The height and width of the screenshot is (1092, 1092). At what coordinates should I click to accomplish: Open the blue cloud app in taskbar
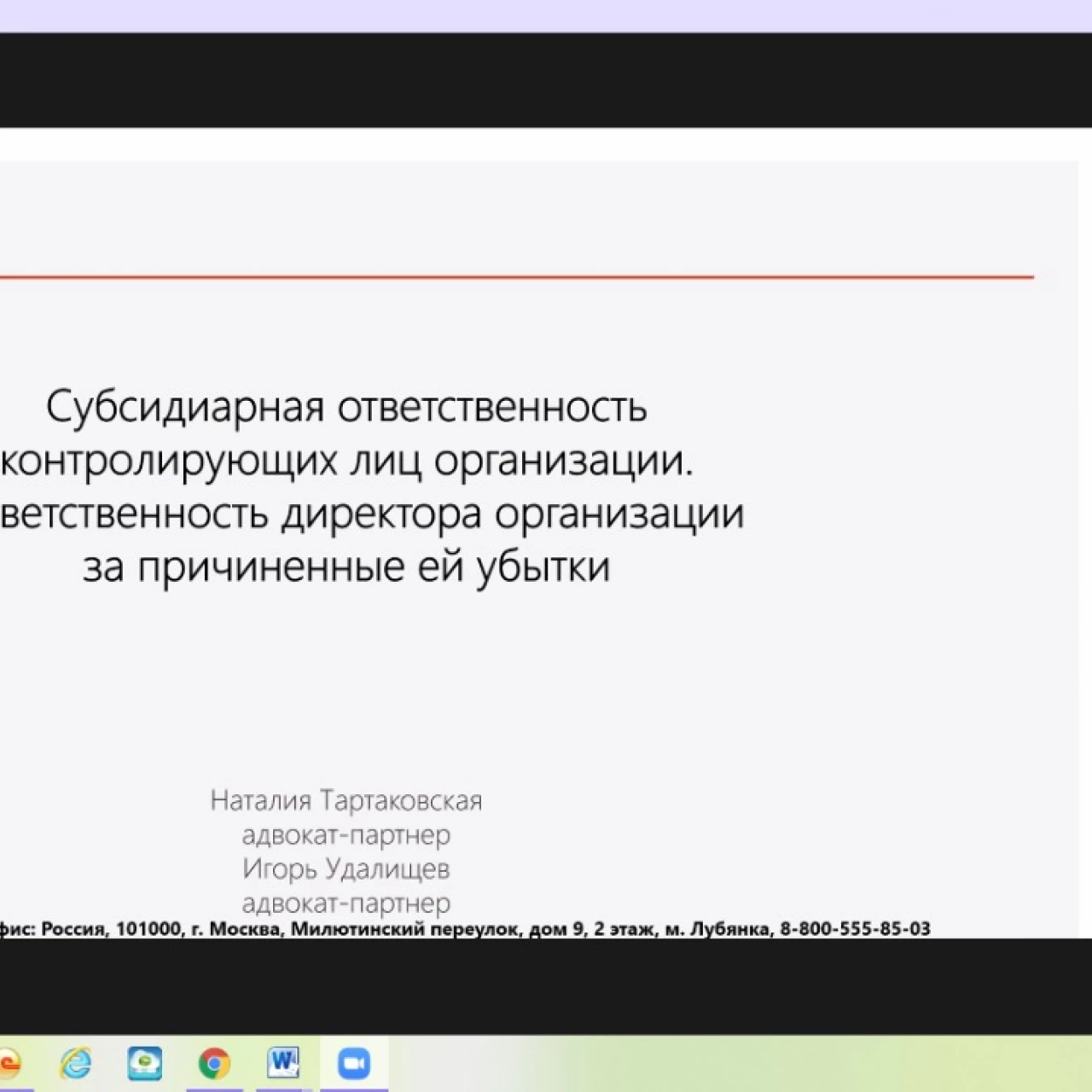tap(145, 1063)
